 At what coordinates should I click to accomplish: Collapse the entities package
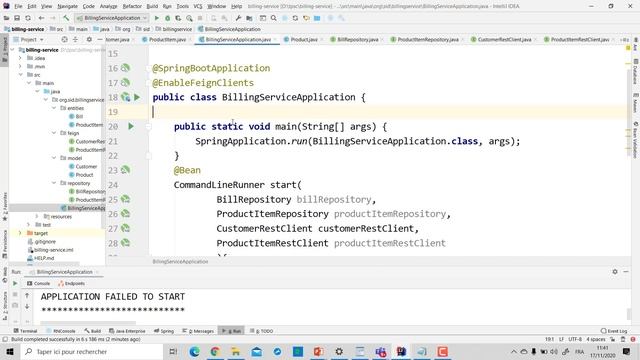54,108
